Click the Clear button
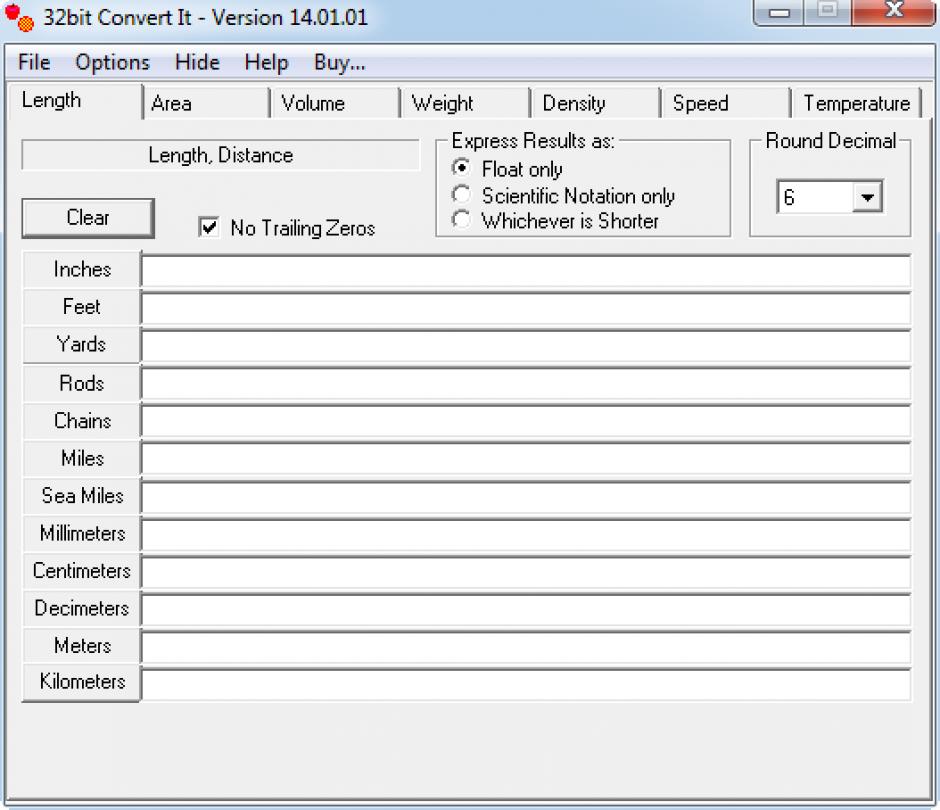Screen dimensions: 940x810 tap(88, 218)
